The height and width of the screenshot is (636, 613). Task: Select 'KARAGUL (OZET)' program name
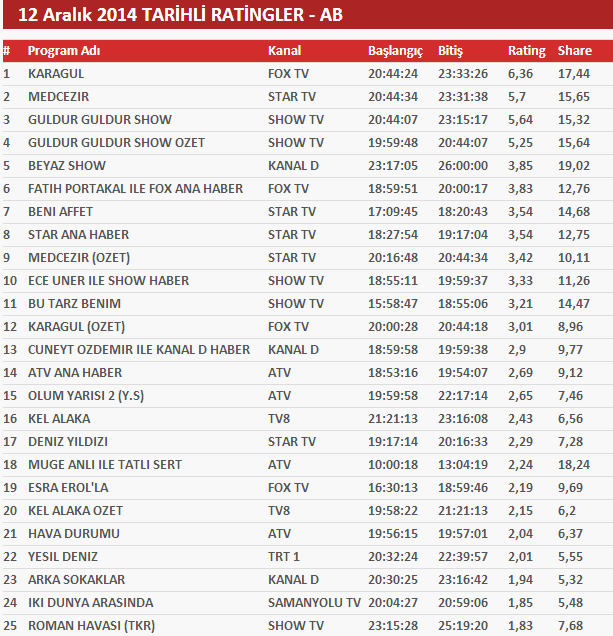(x=77, y=327)
